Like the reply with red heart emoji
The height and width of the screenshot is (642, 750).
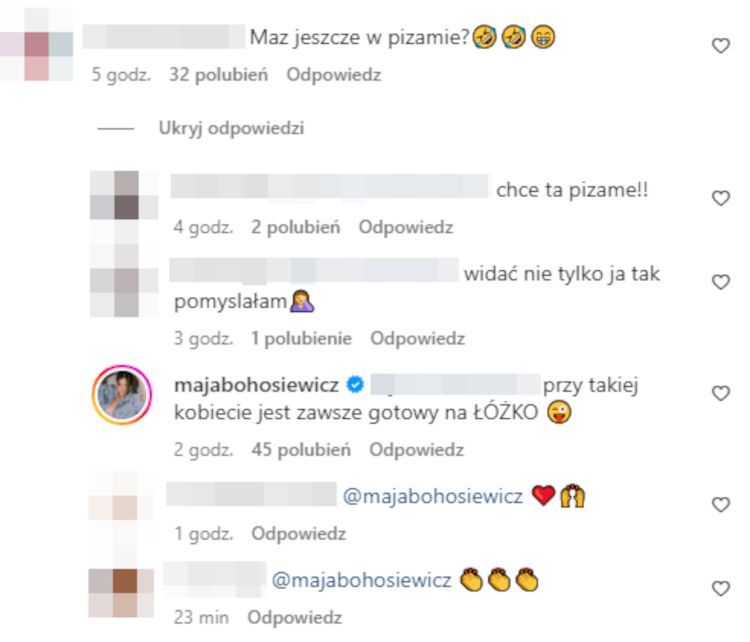[720, 505]
